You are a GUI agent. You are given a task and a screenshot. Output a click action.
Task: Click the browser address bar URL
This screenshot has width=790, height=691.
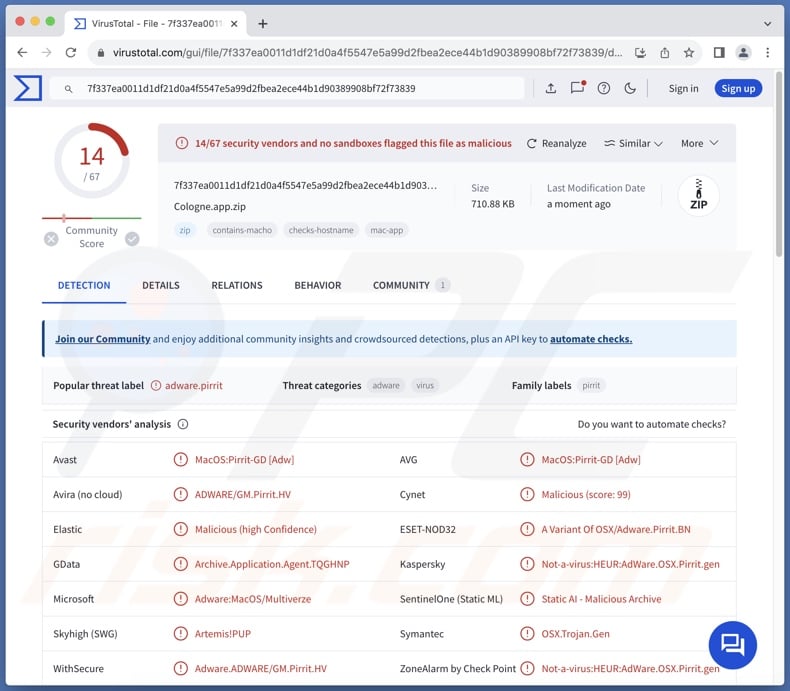(x=367, y=52)
